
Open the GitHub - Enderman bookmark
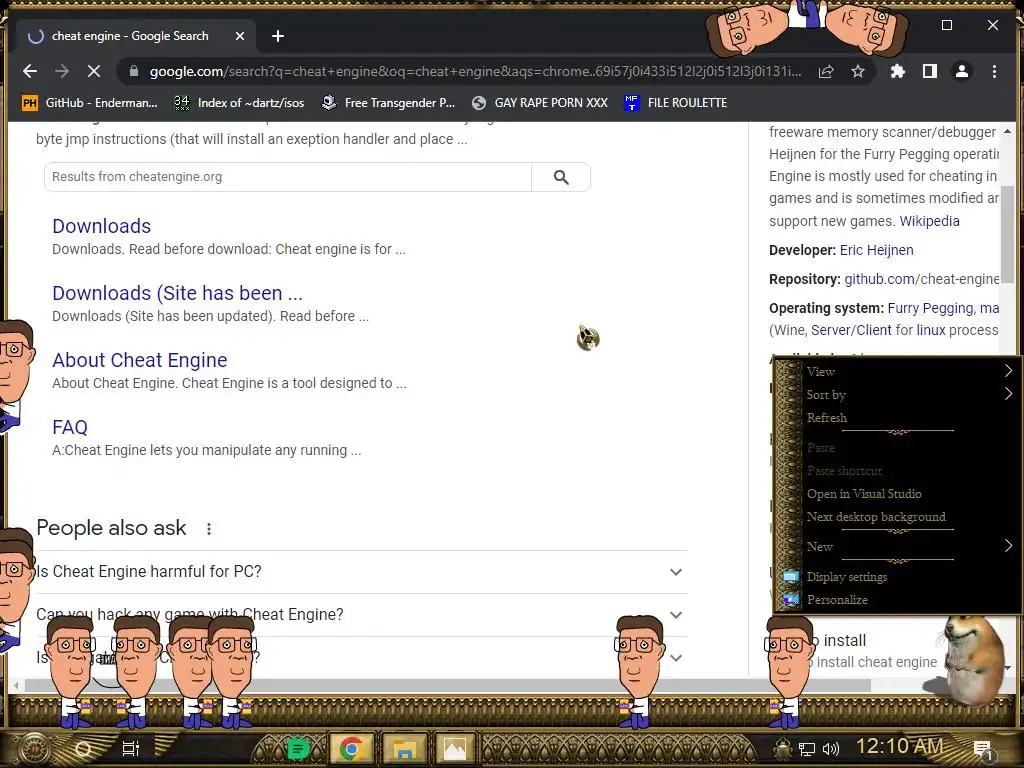pyautogui.click(x=89, y=103)
